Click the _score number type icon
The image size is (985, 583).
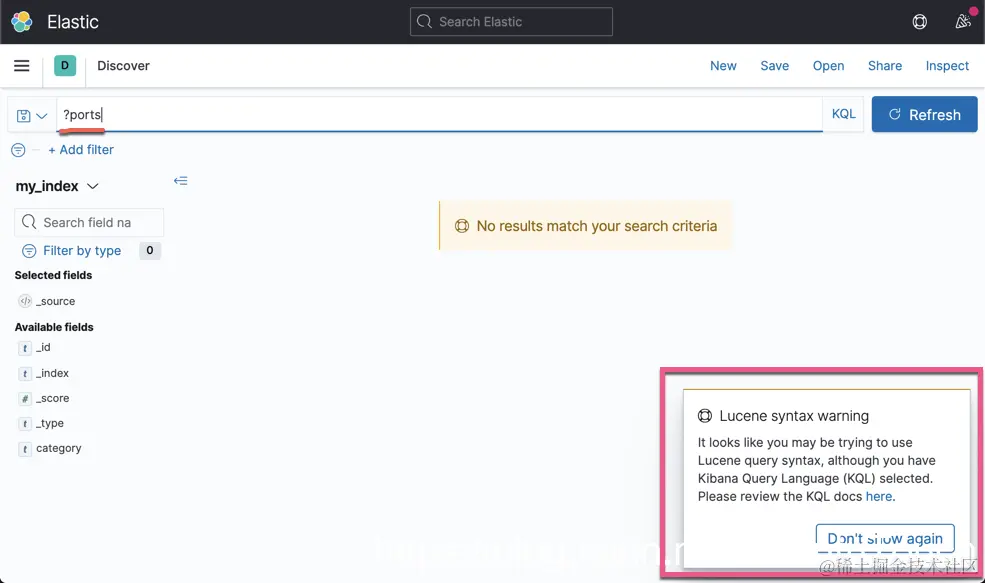click(x=24, y=398)
